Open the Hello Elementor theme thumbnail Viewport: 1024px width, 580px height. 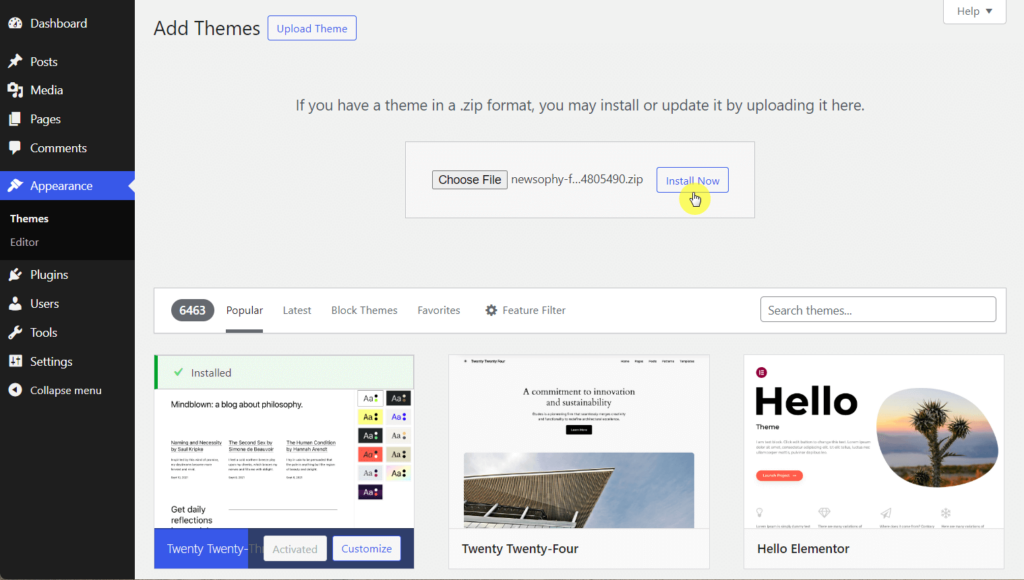tap(874, 442)
